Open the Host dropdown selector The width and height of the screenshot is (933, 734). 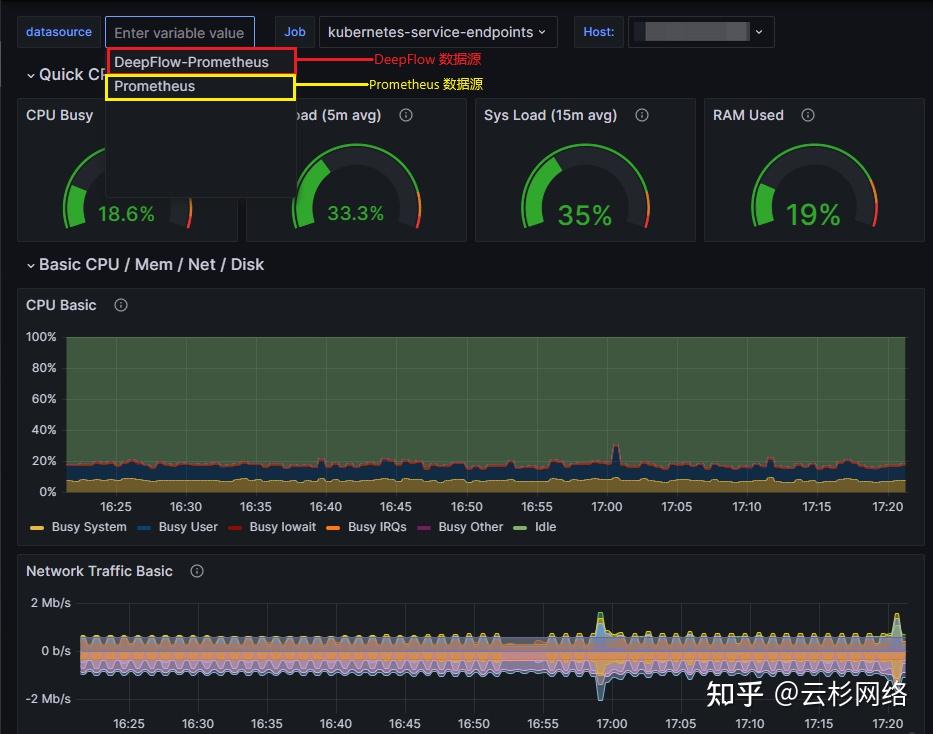tap(701, 32)
